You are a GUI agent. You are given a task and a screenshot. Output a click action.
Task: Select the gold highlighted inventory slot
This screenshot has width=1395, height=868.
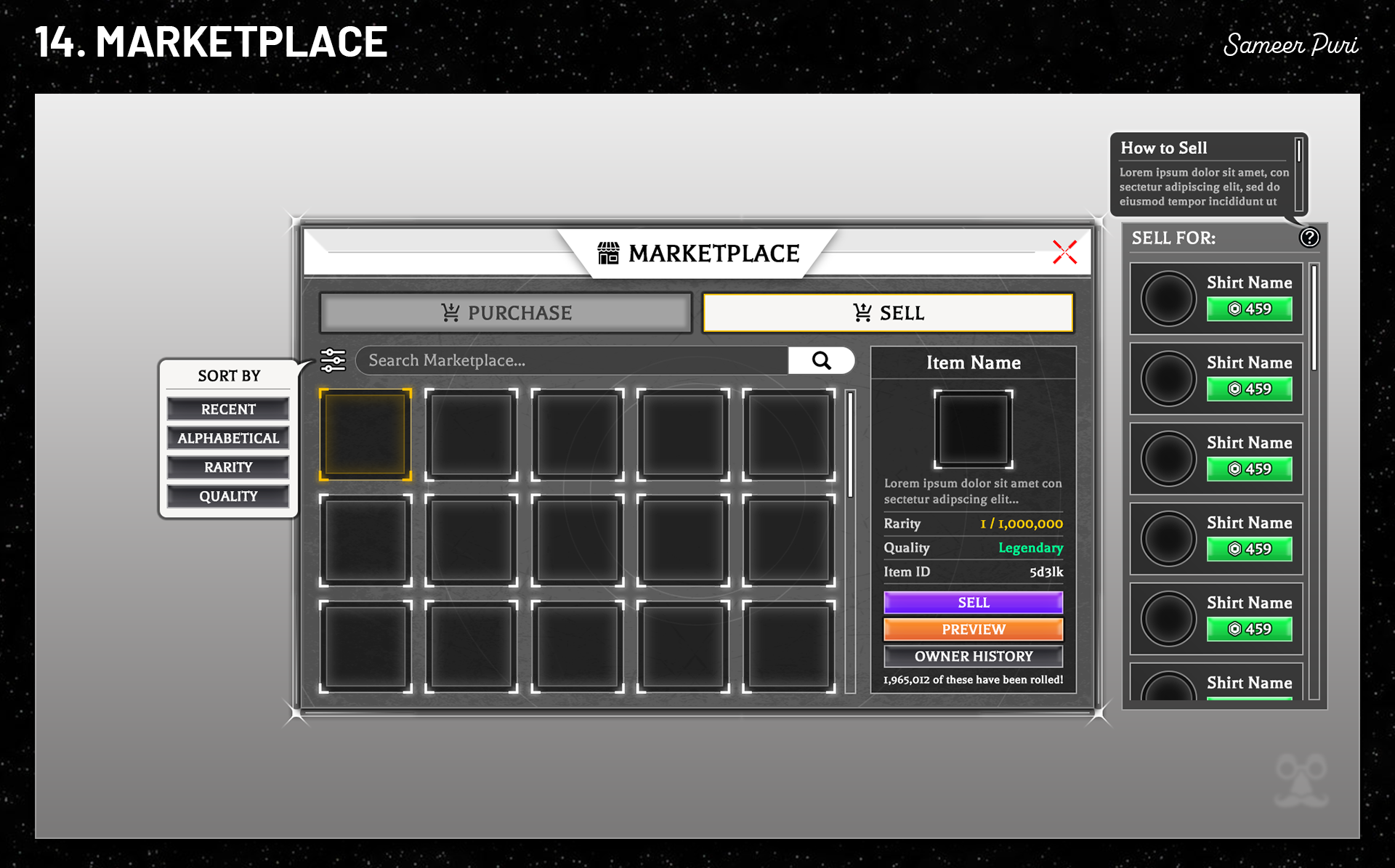[365, 434]
